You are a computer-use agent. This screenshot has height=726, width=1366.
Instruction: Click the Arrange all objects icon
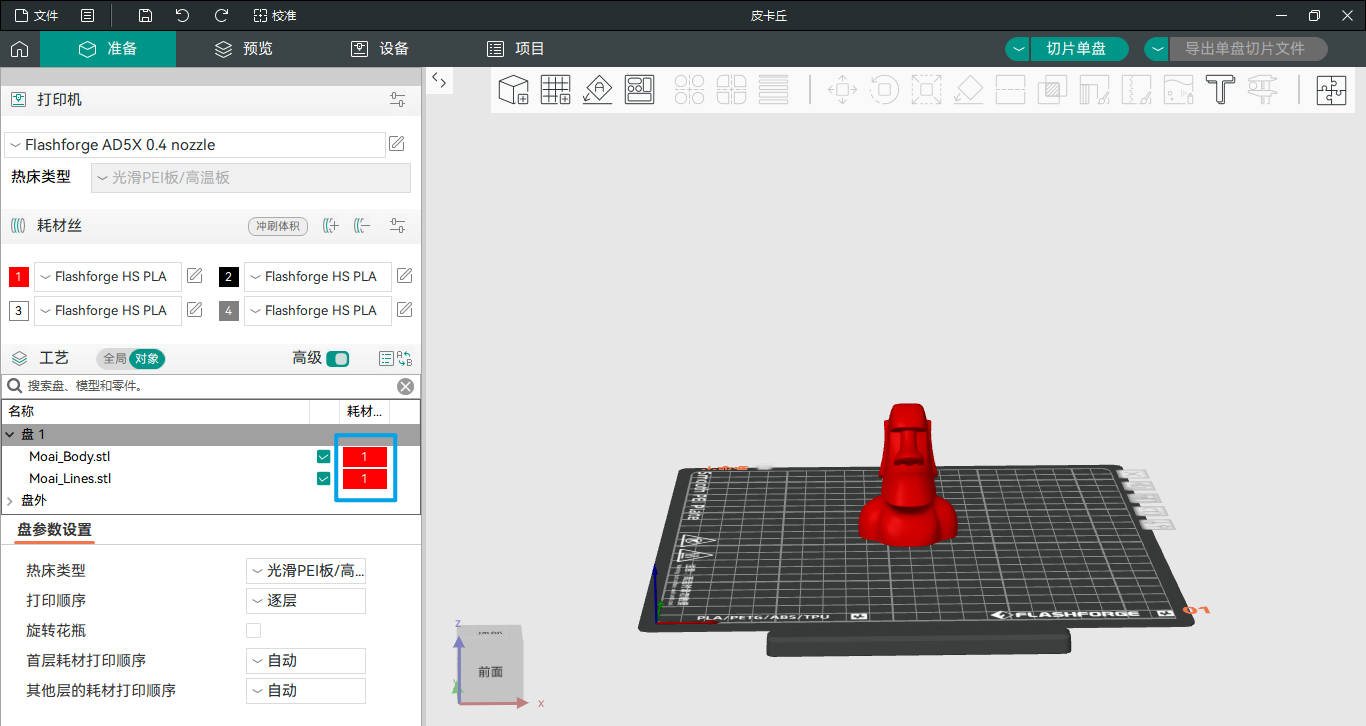[x=640, y=90]
